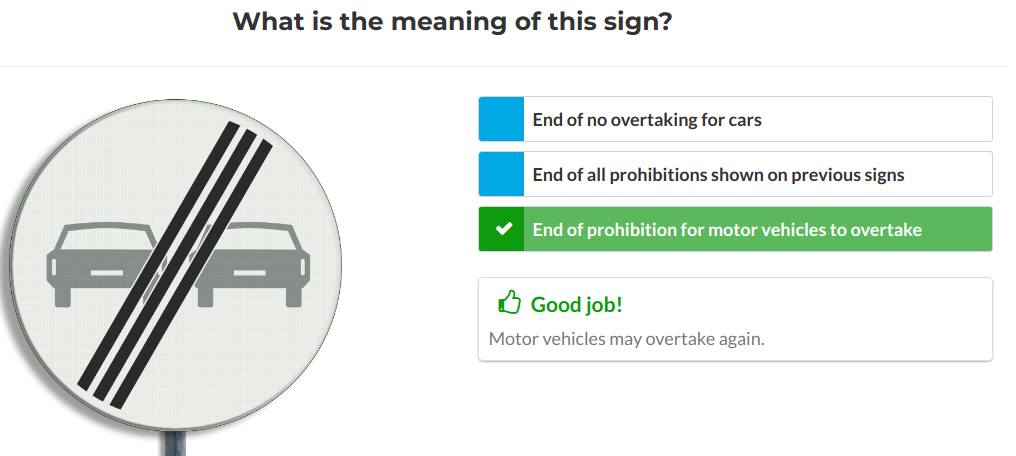The height and width of the screenshot is (456, 1016).
Task: Choose 'End of all prohibitions shown on previous signs'
Action: pos(718,175)
